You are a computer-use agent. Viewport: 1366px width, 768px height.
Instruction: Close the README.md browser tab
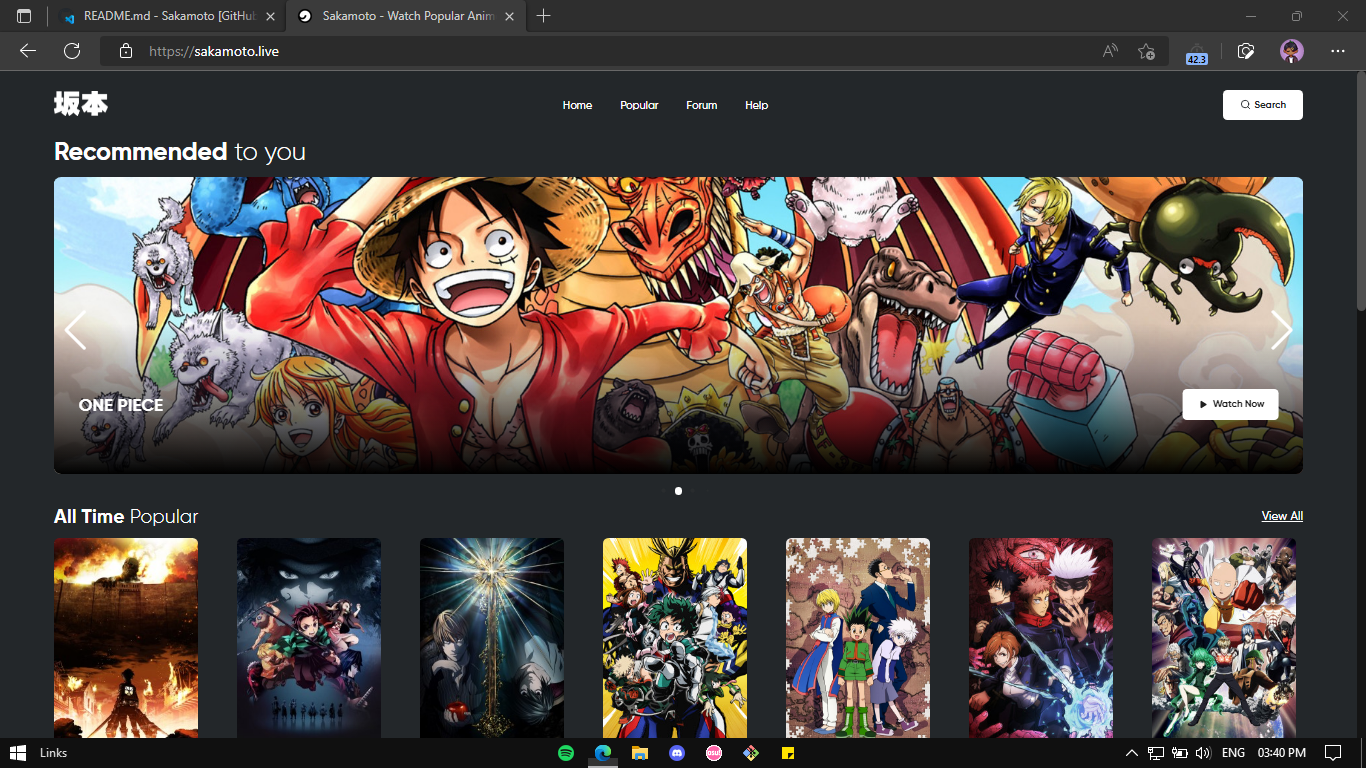click(x=270, y=16)
